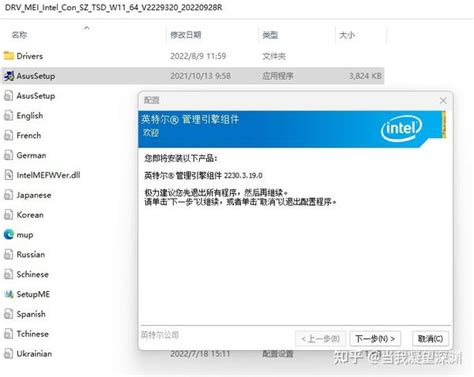Image resolution: width=474 pixels, height=377 pixels.
Task: Click the installer version text 2230.3.19.0
Action: tap(243, 175)
